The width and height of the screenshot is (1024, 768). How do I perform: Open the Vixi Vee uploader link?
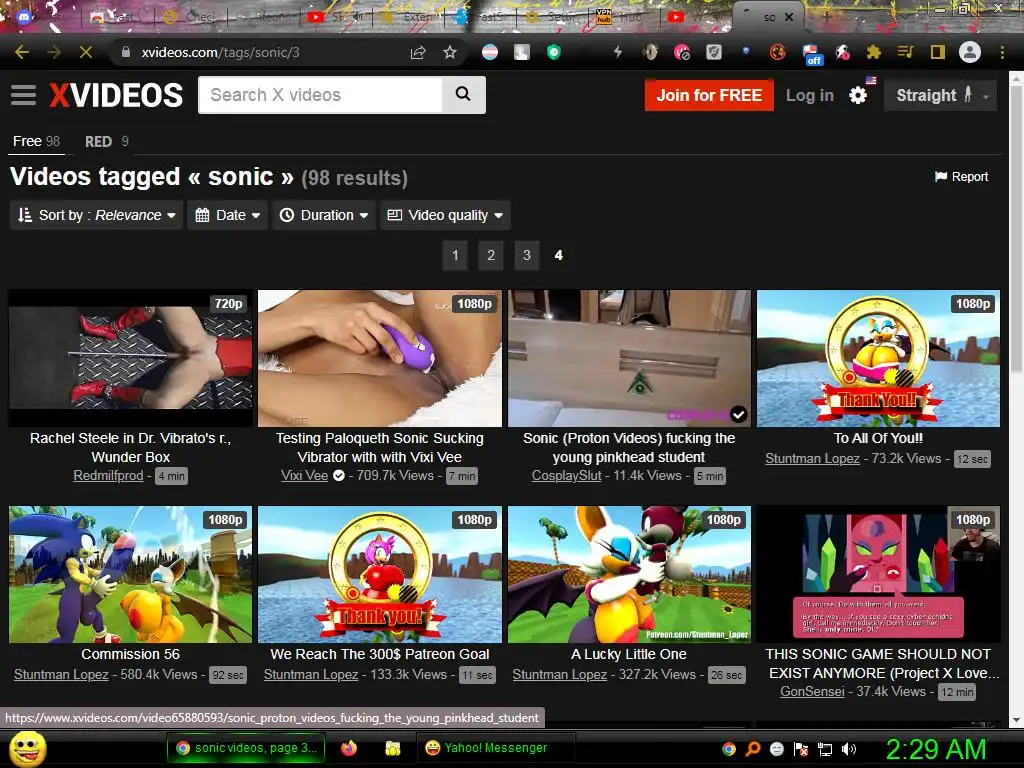(x=304, y=475)
